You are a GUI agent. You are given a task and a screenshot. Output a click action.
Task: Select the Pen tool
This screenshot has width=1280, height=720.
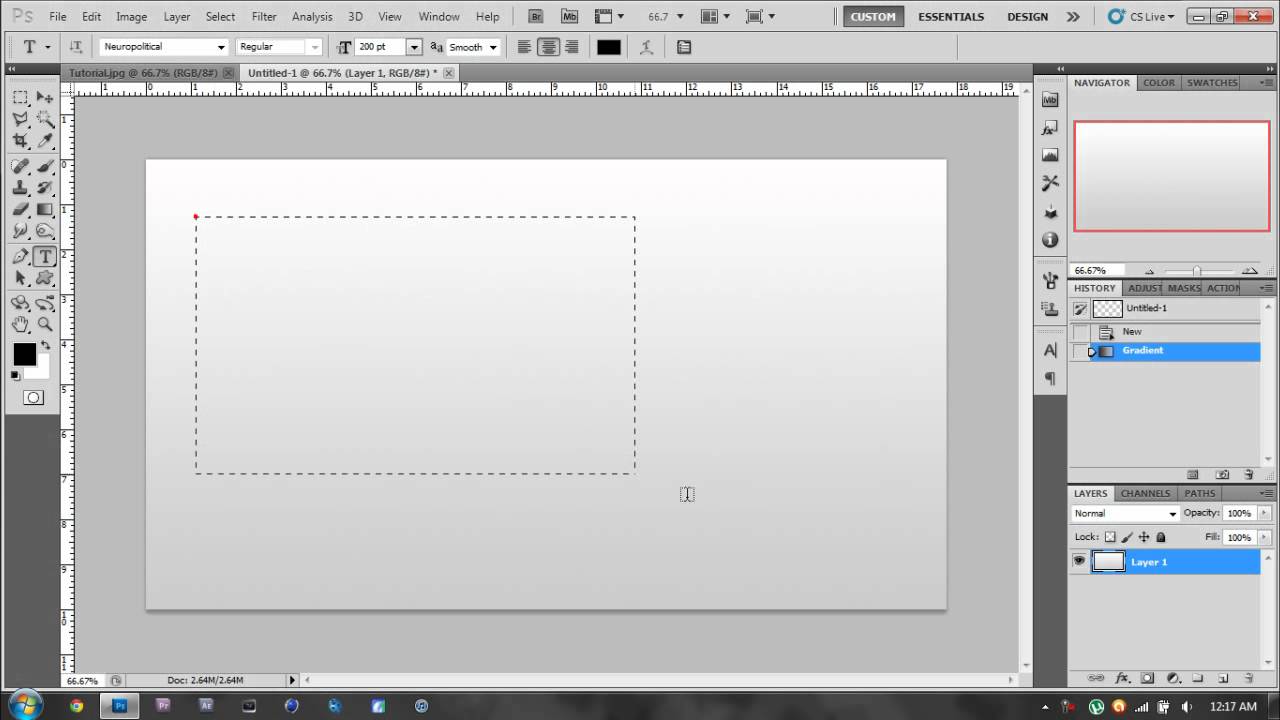click(x=20, y=257)
